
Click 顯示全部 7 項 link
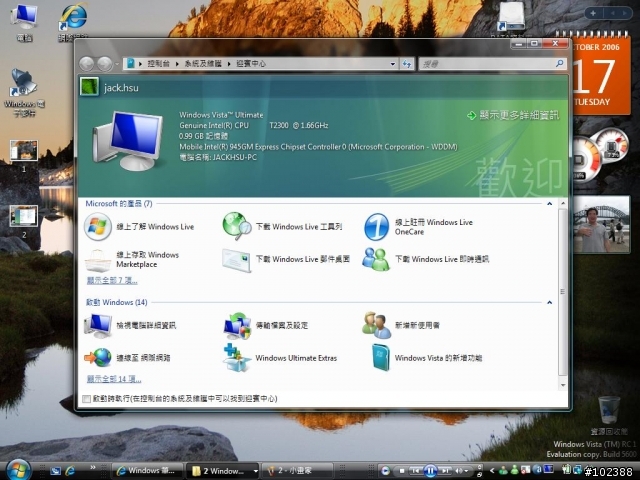coord(112,280)
